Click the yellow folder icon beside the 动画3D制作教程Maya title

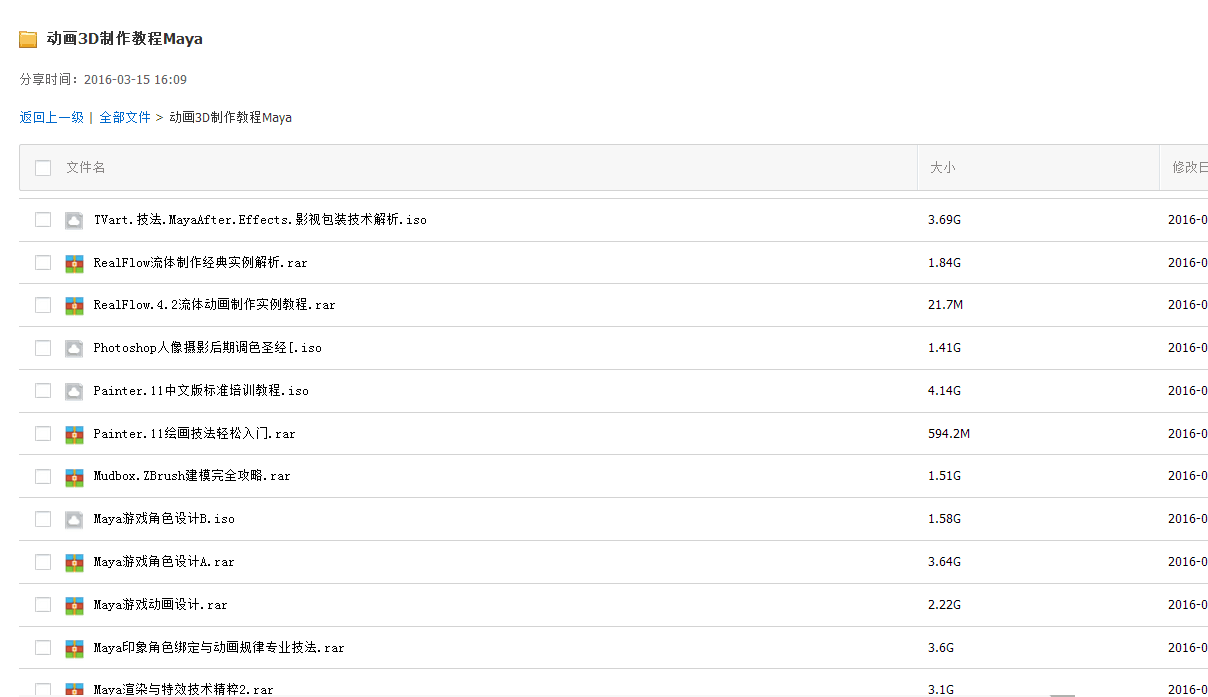pos(28,40)
